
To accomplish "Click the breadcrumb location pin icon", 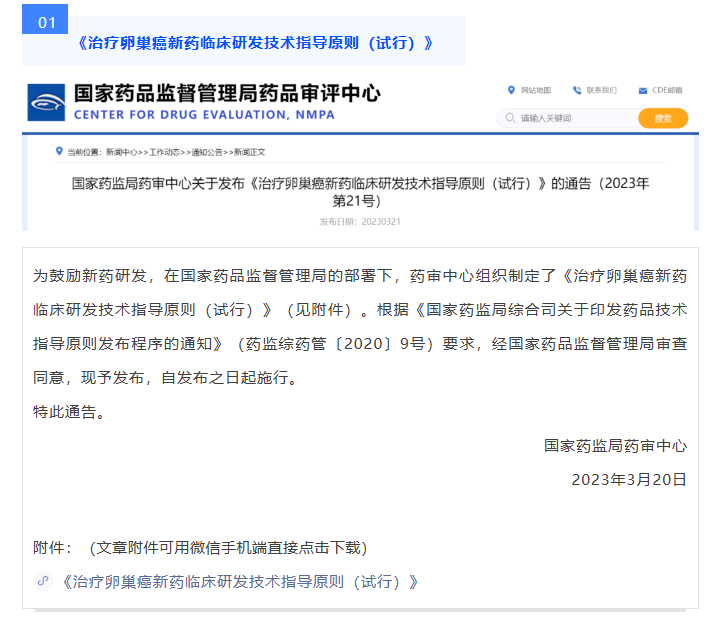I will click(x=59, y=151).
